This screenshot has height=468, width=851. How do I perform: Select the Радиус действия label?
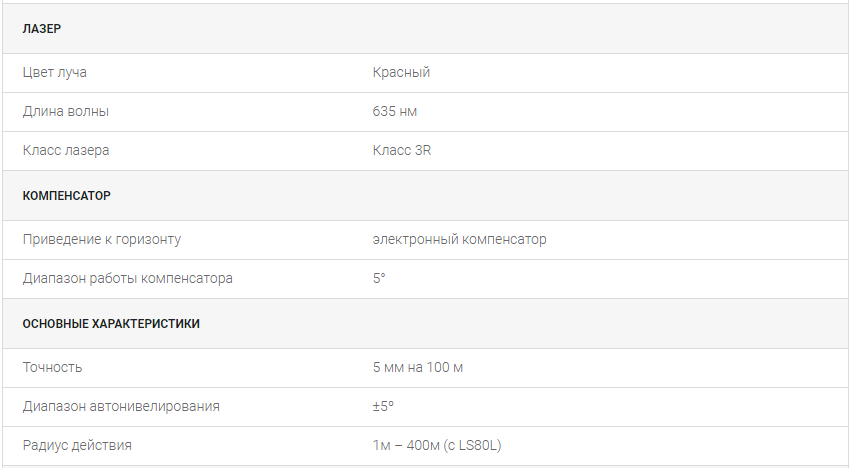point(77,446)
